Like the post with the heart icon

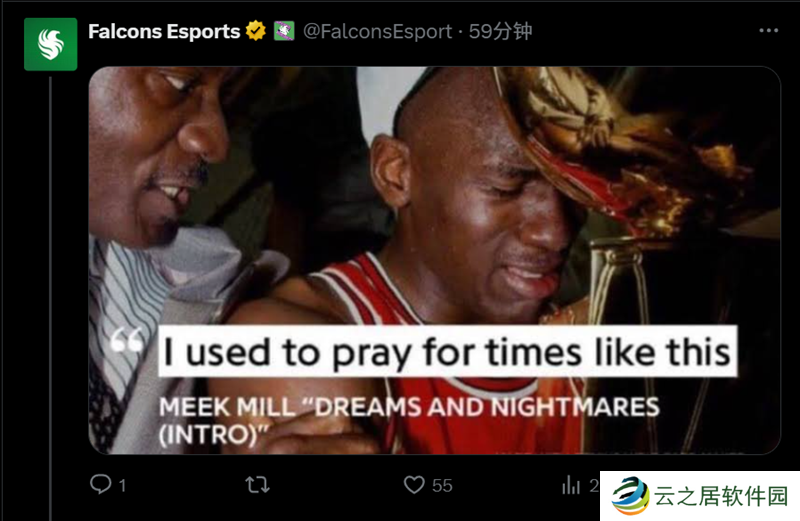(x=414, y=485)
